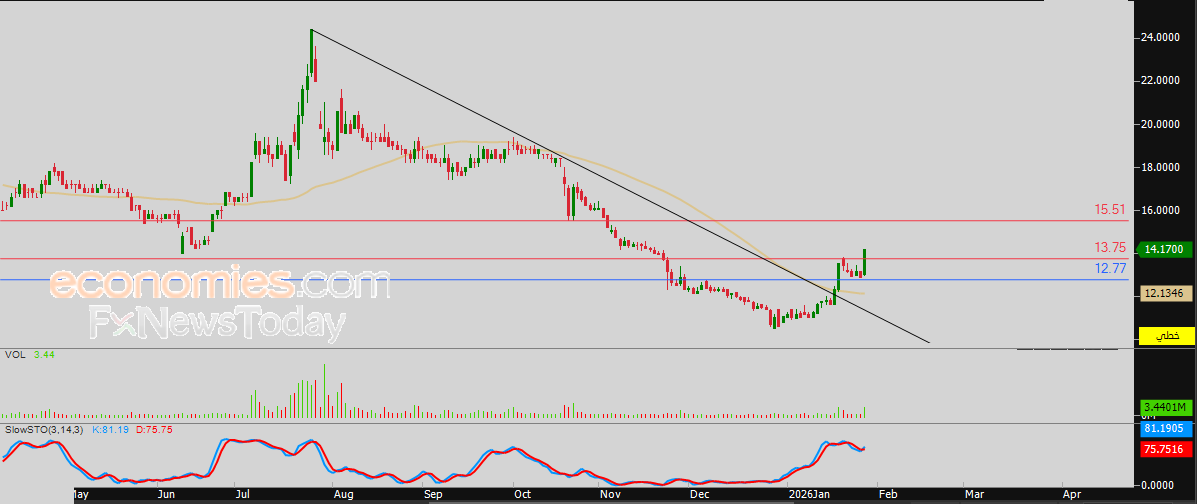
Task: Click the FxNewsToday watermark logo
Action: click(217, 324)
